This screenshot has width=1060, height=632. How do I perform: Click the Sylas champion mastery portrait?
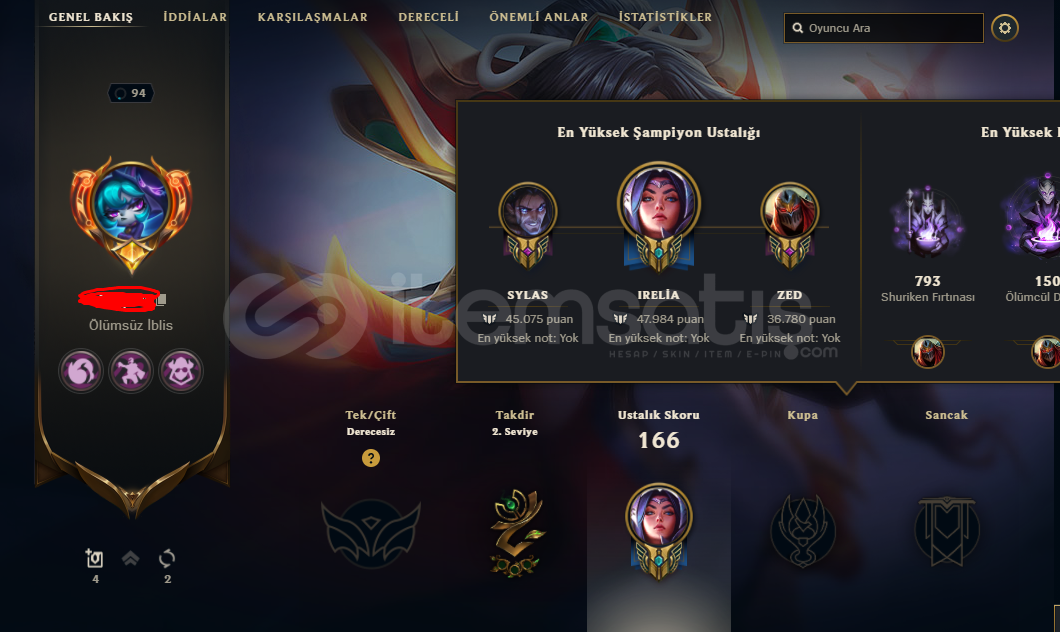point(528,212)
